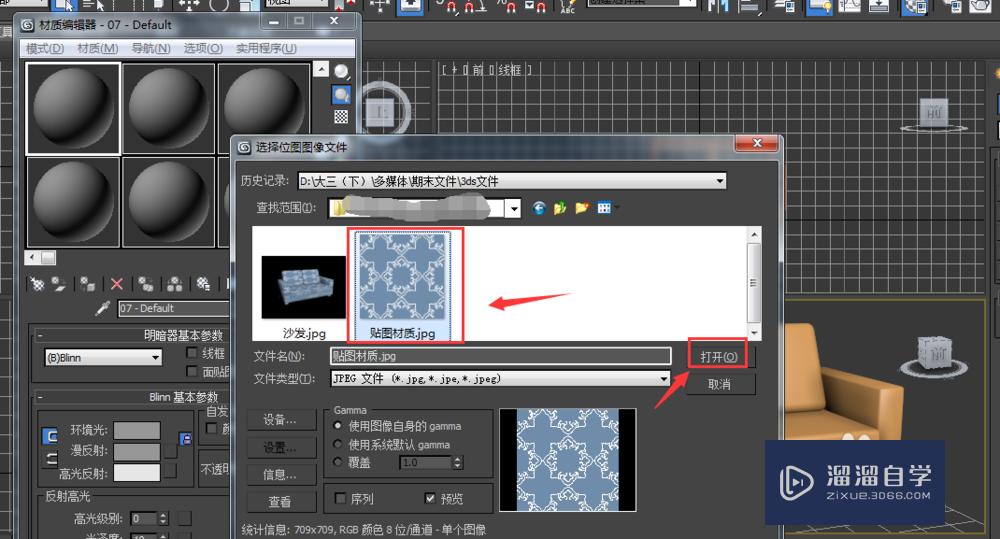
Task: Click Make Material Copy icon
Action: click(x=146, y=284)
